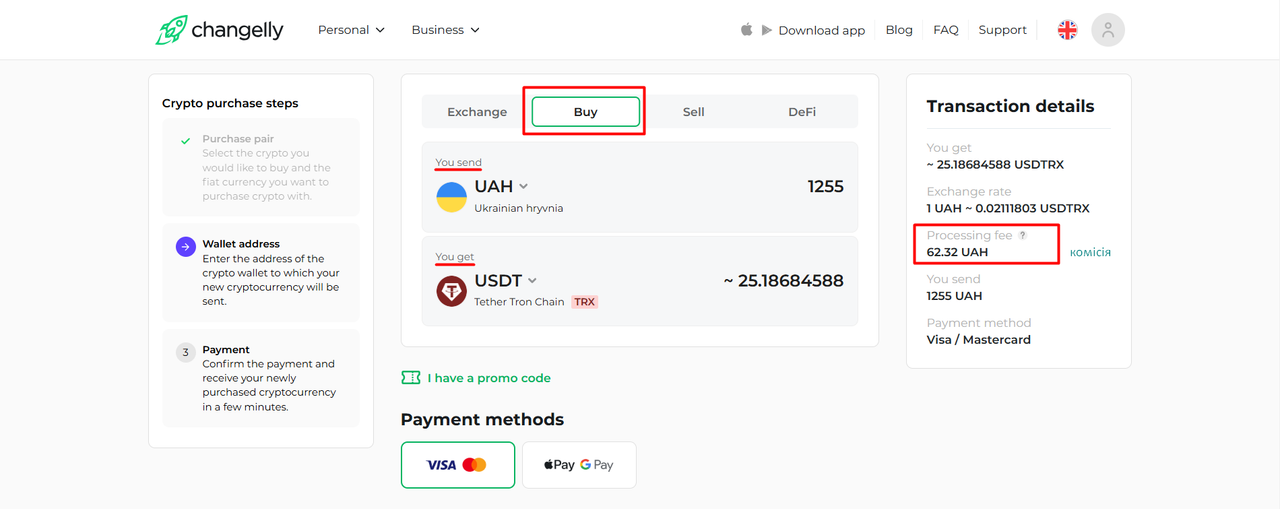Open the UAH currency dropdown chevron
Image resolution: width=1280 pixels, height=509 pixels.
coord(524,187)
